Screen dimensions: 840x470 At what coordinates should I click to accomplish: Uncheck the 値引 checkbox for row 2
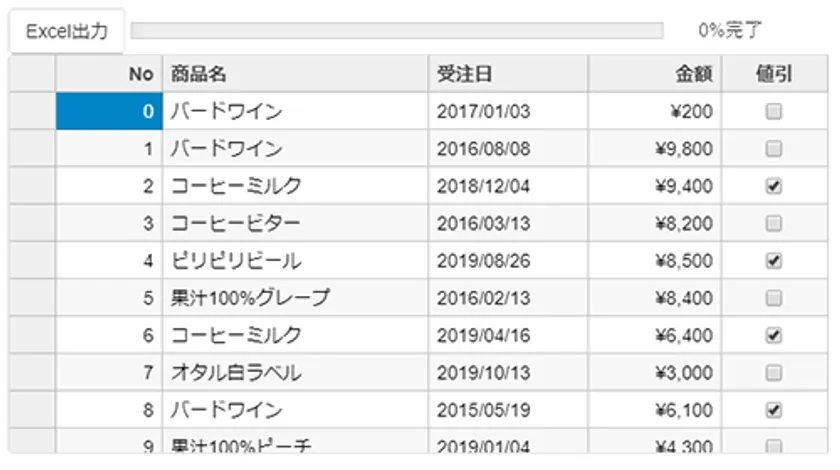click(774, 186)
